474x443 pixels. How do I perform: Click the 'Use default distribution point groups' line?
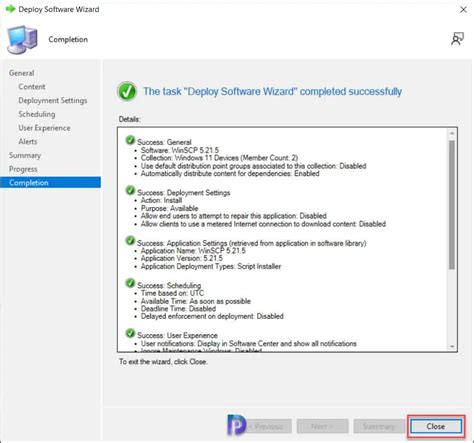point(253,166)
